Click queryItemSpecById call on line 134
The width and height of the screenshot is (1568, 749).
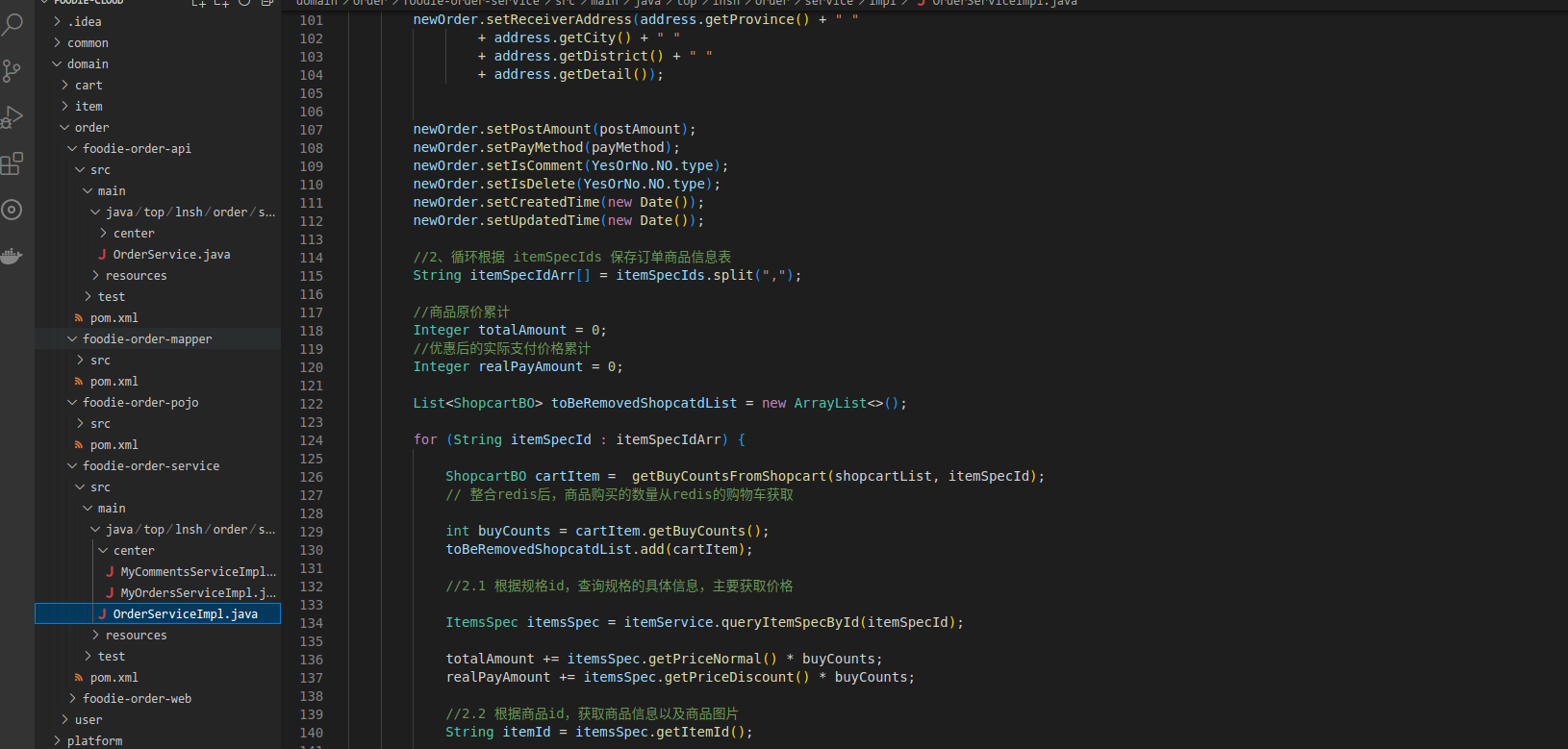click(x=790, y=622)
